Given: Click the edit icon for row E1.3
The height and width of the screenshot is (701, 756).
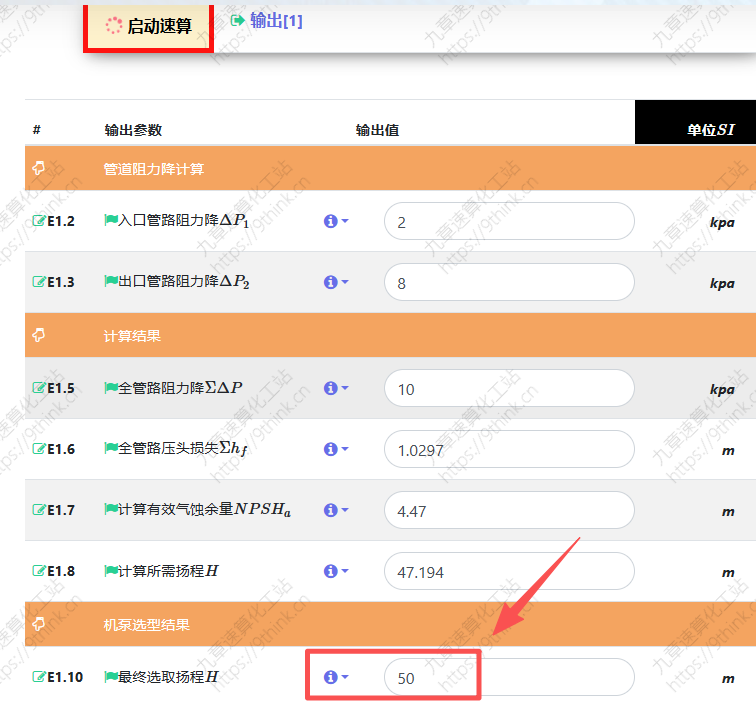Looking at the screenshot, I should pos(39,282).
